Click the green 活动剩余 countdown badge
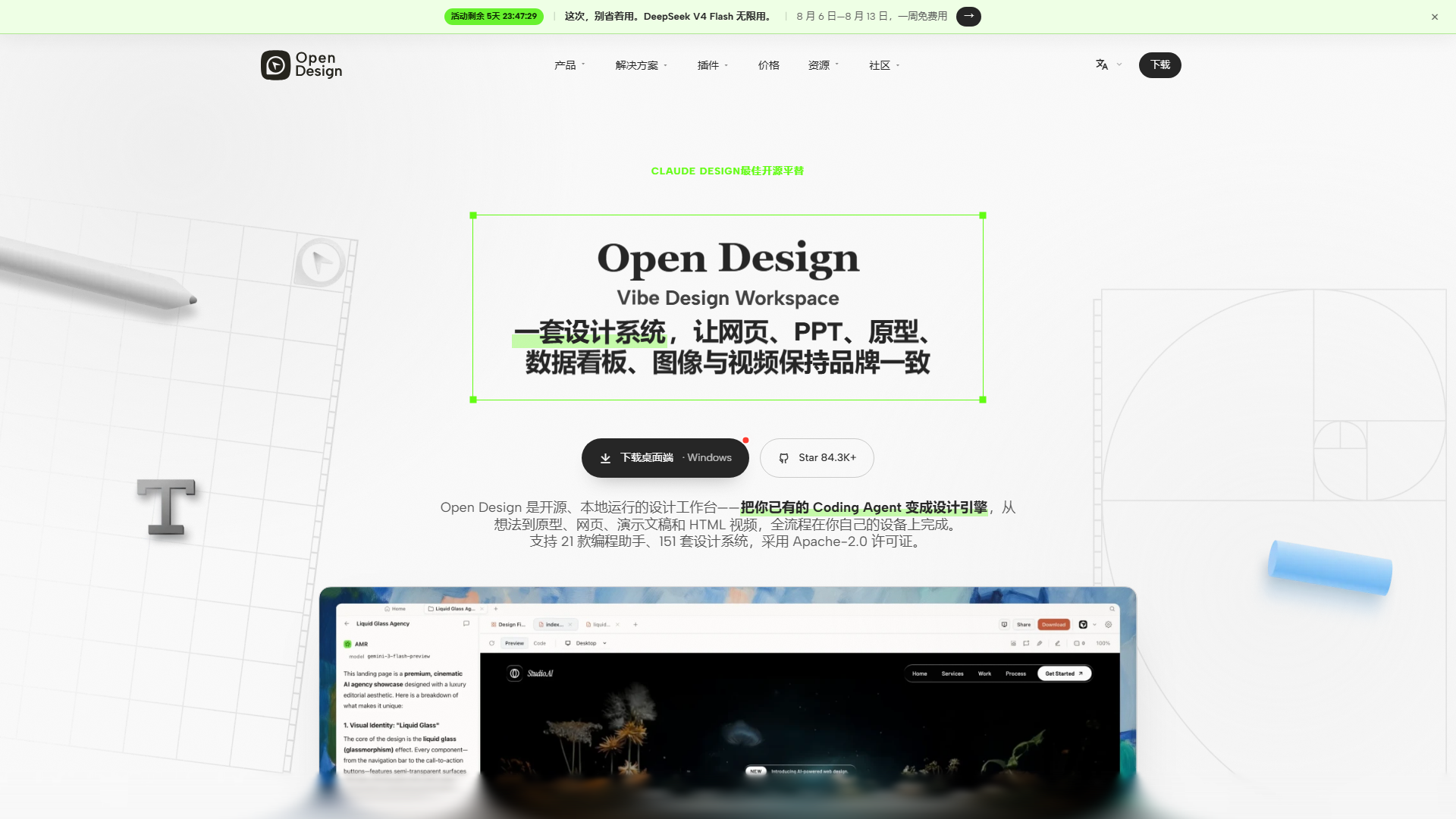Screen dimensions: 1456x819 [494, 16]
